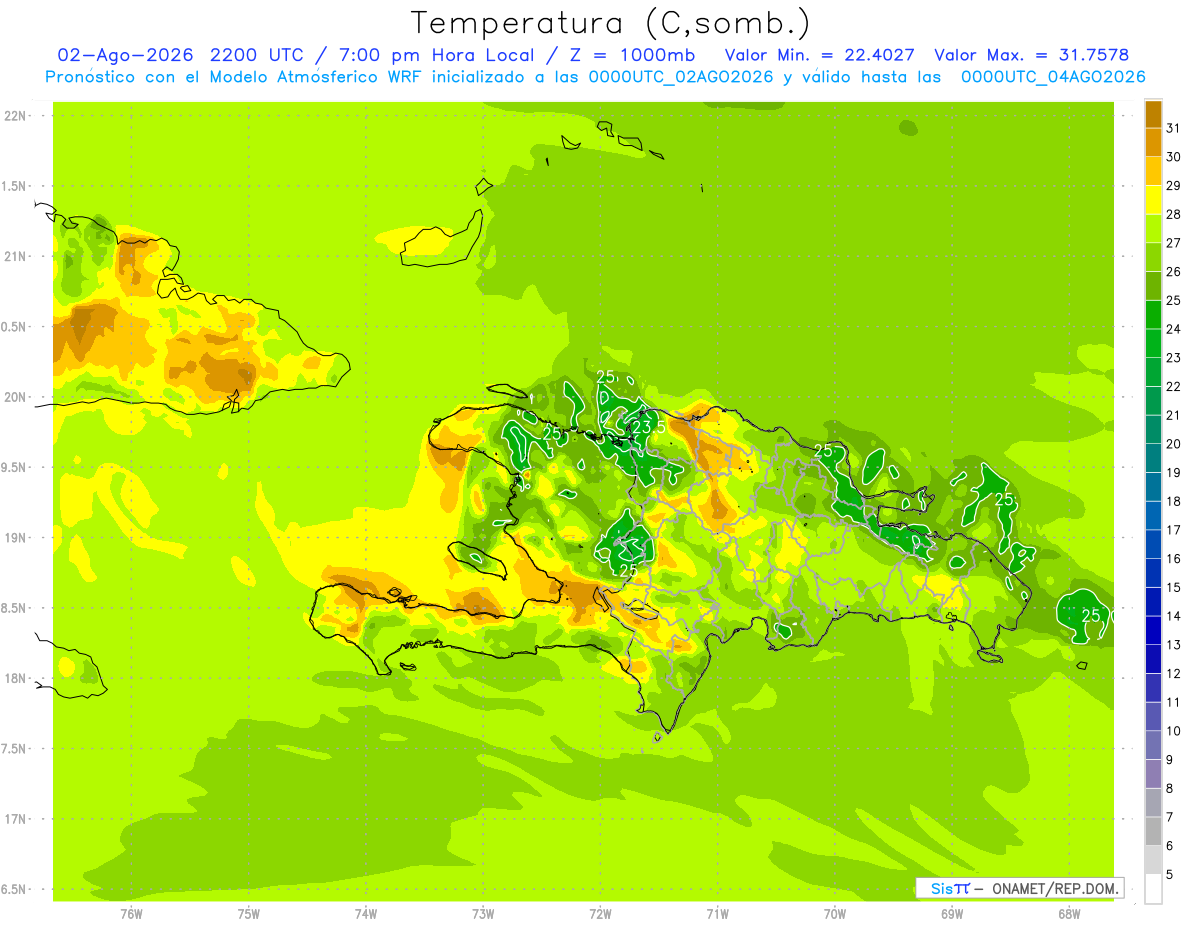Click the "Temperatura (C,somb.)" map title

[611, 23]
